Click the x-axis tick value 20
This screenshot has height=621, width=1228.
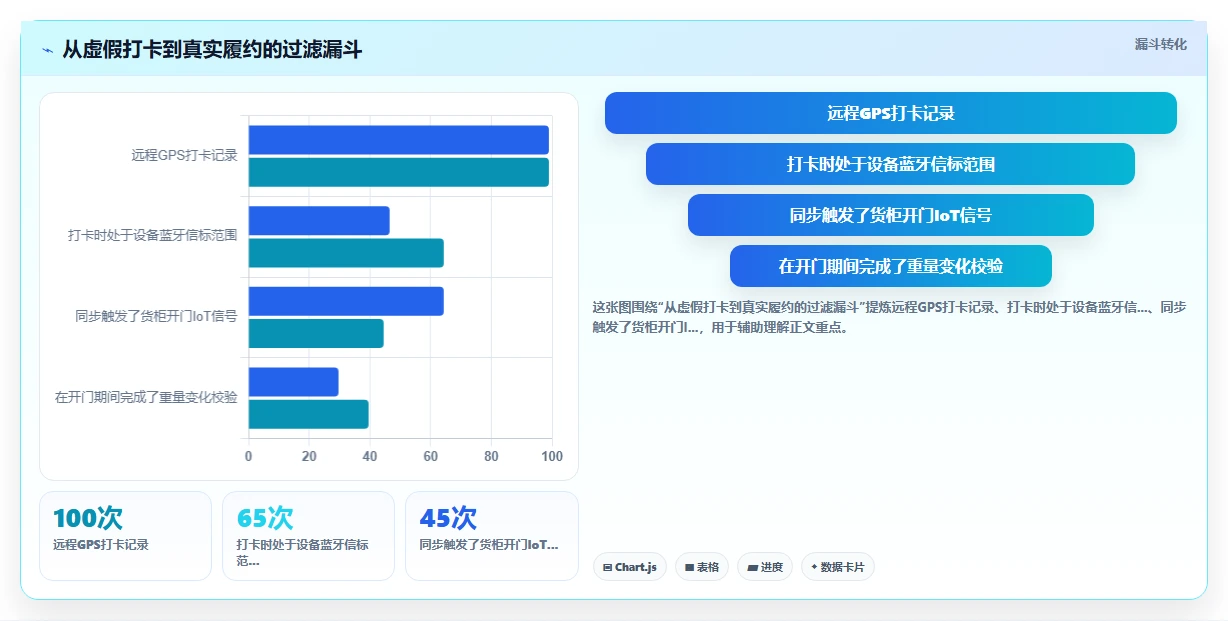[309, 456]
